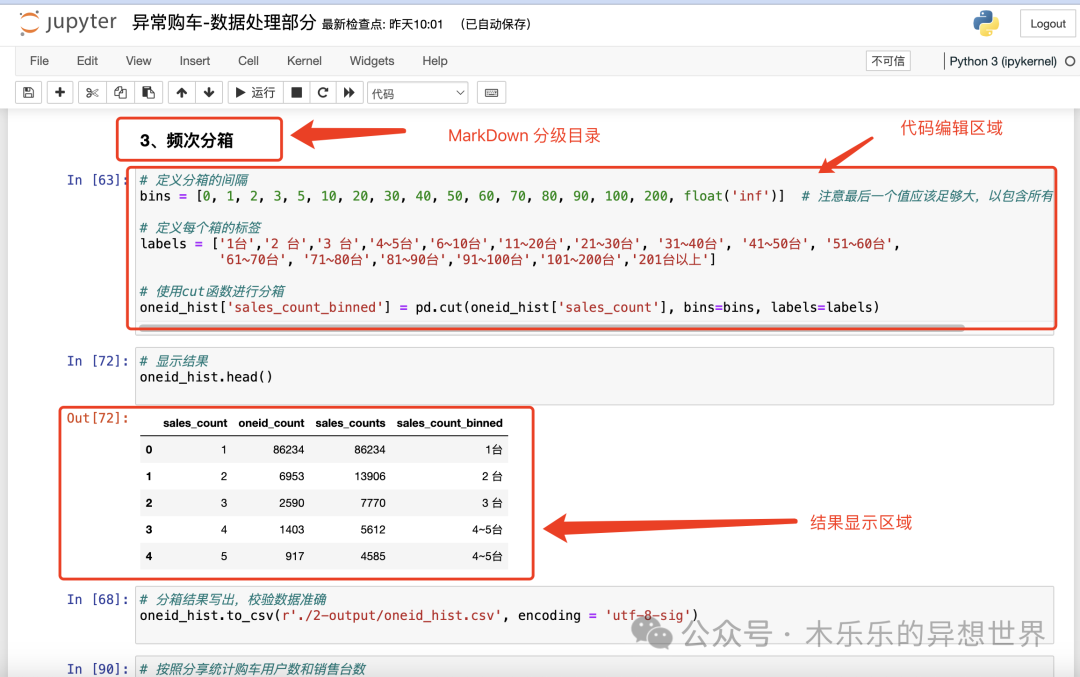Open the Help menu

435,61
